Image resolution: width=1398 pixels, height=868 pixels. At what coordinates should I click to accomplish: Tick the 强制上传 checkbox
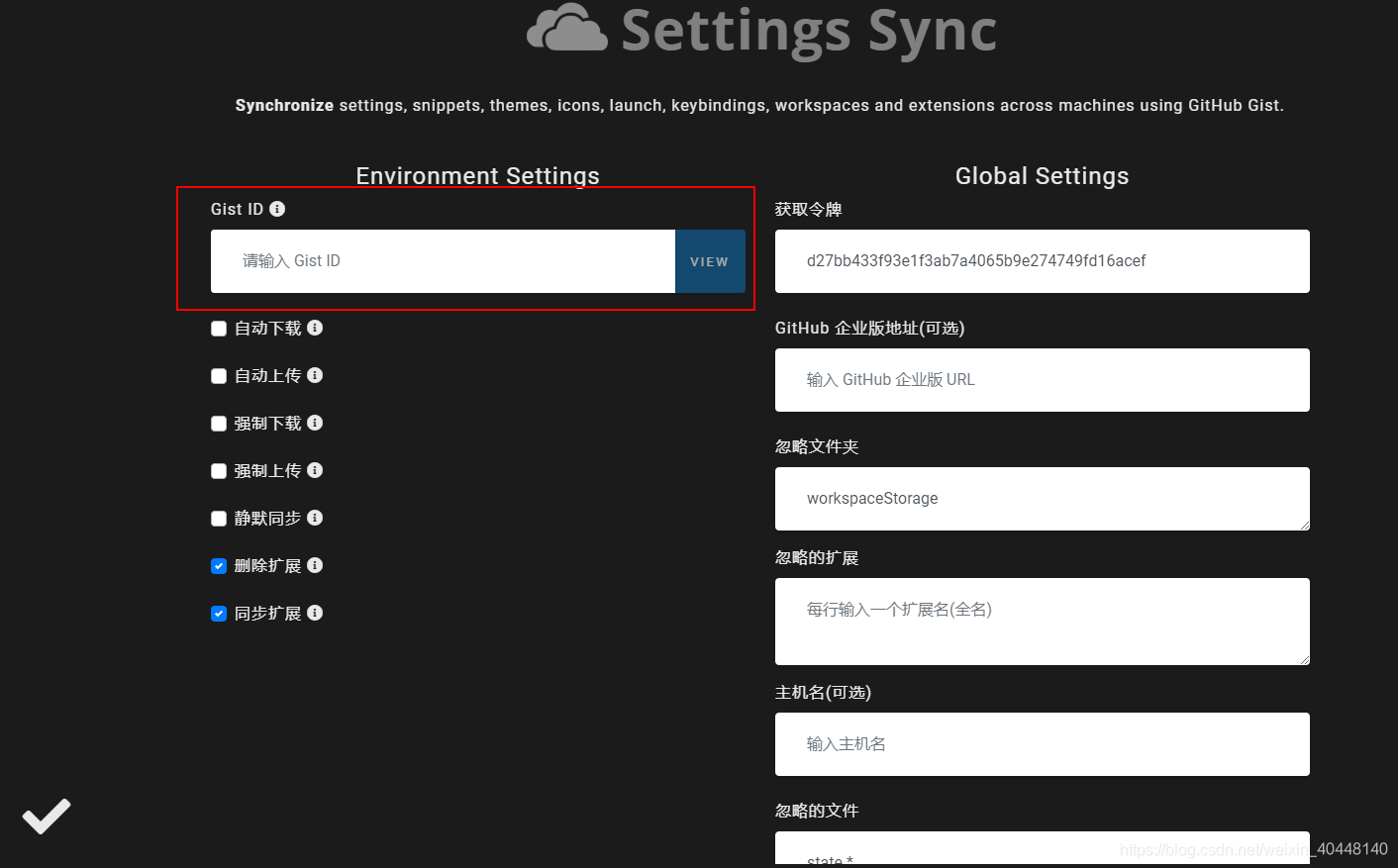[219, 471]
